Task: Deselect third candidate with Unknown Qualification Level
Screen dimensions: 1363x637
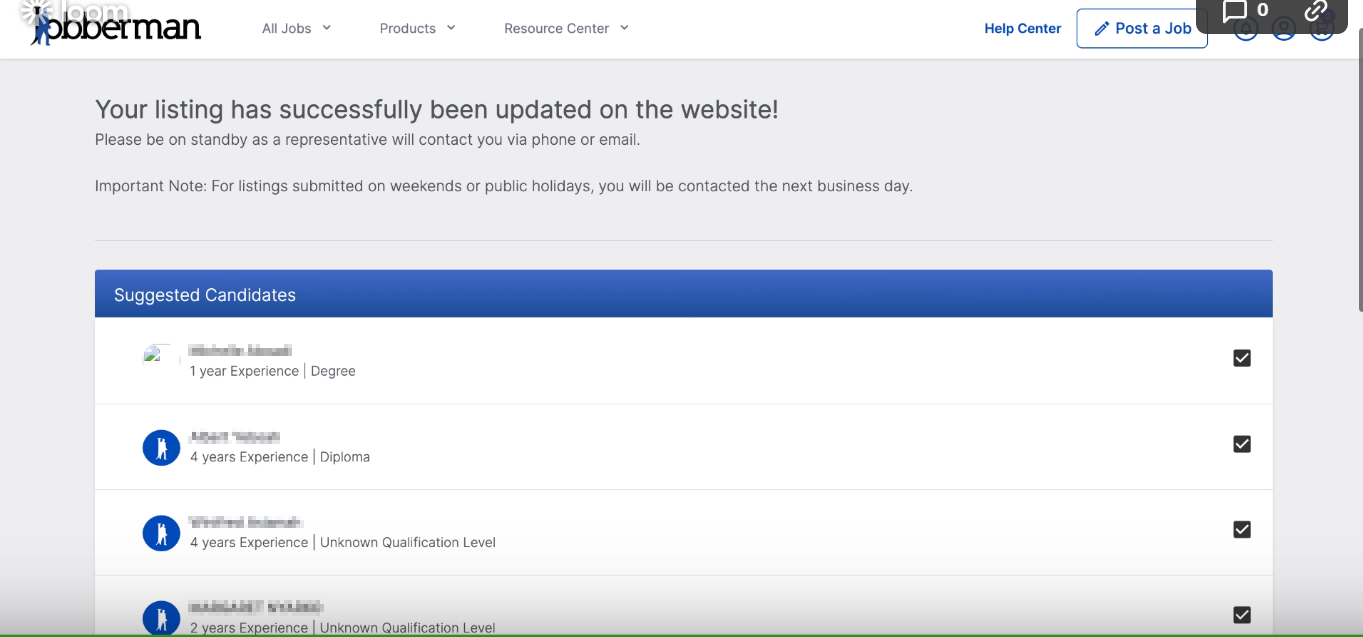Action: pyautogui.click(x=1242, y=530)
